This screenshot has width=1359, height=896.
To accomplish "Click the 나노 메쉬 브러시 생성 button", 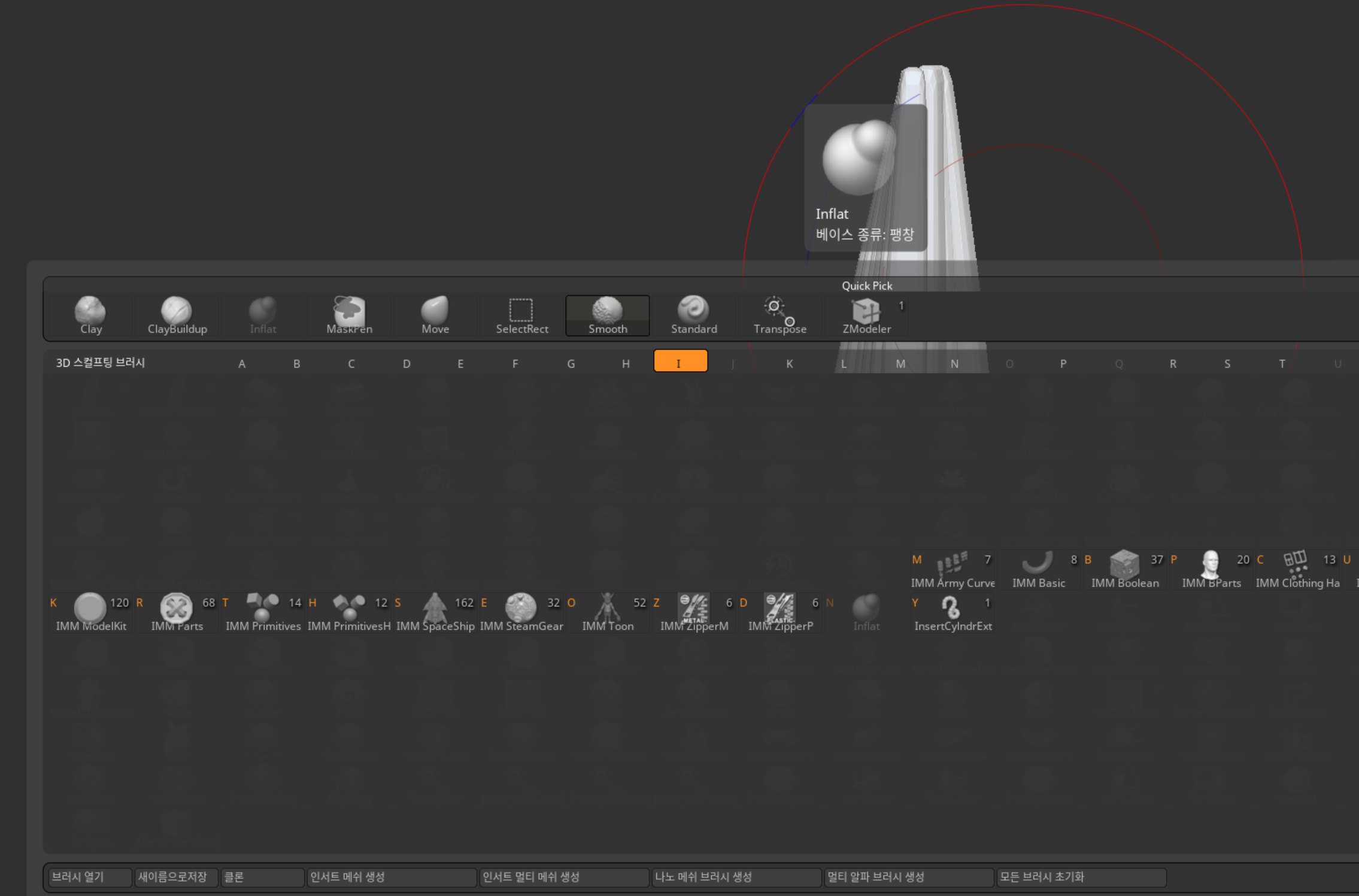I will [x=736, y=877].
